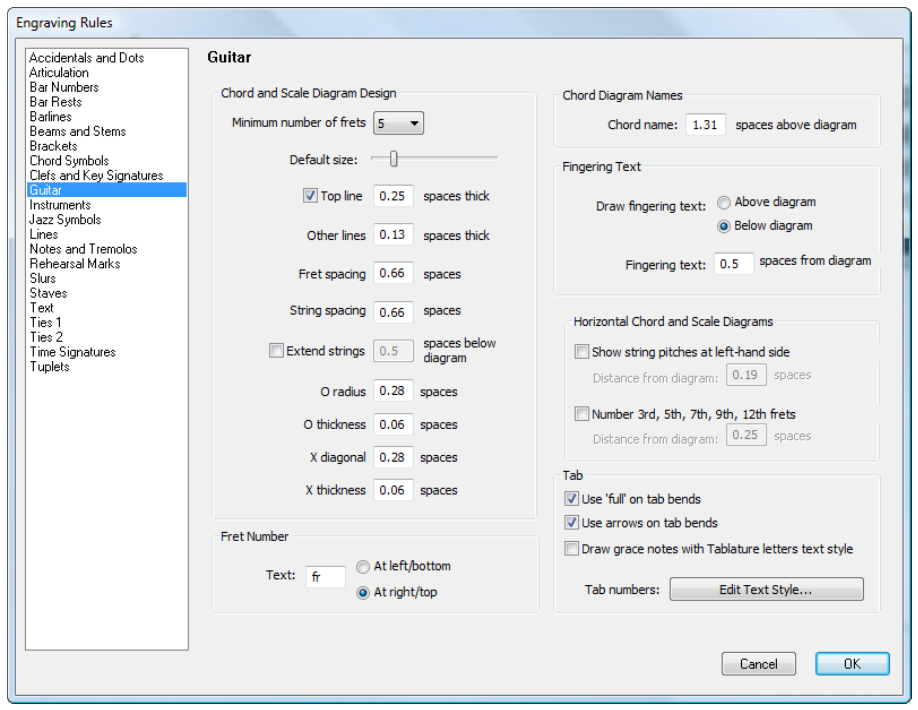Switch to the Tuplets category
The width and height of the screenshot is (918, 710).
(49, 367)
